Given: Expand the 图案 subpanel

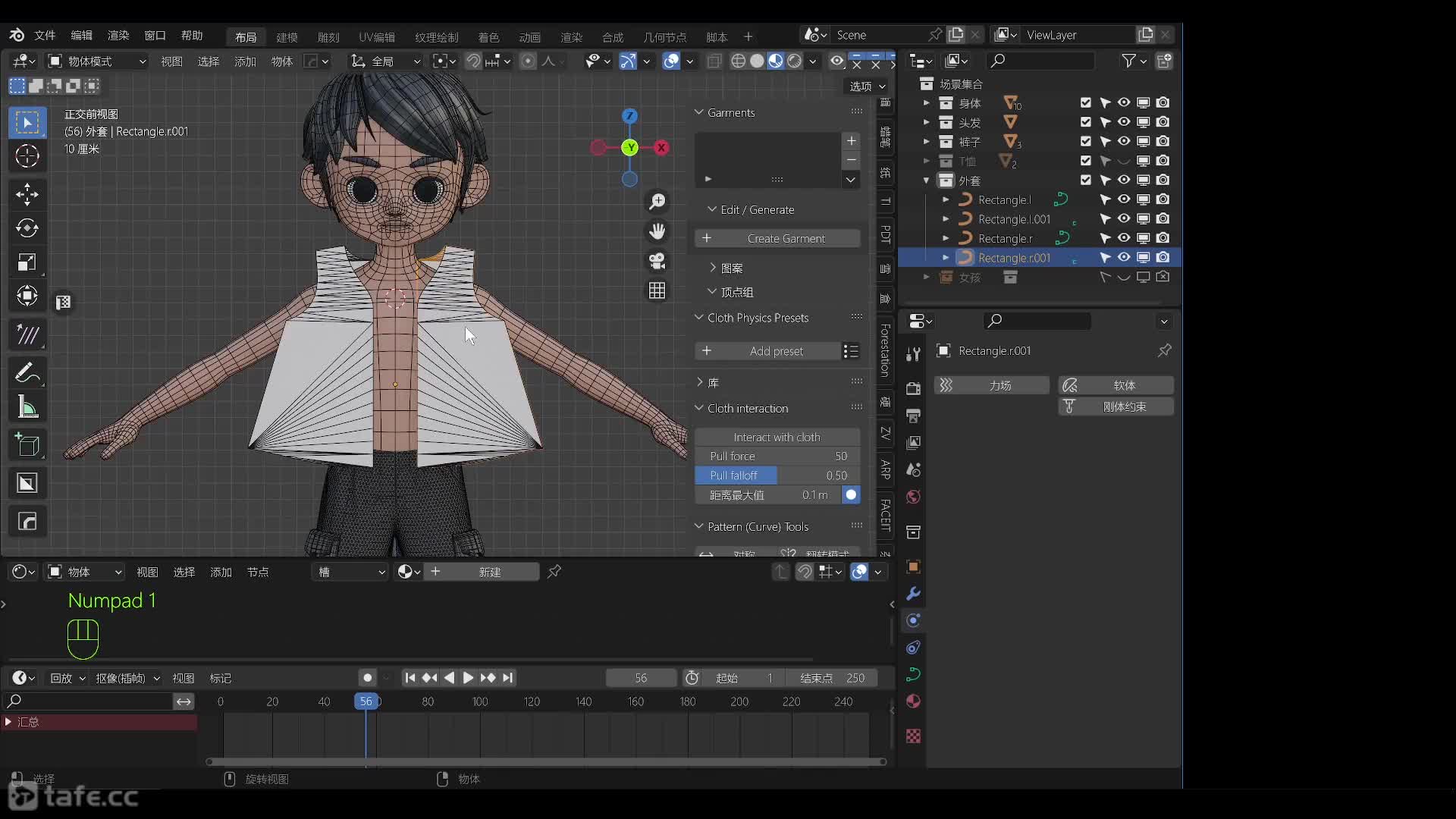Looking at the screenshot, I should 713,268.
